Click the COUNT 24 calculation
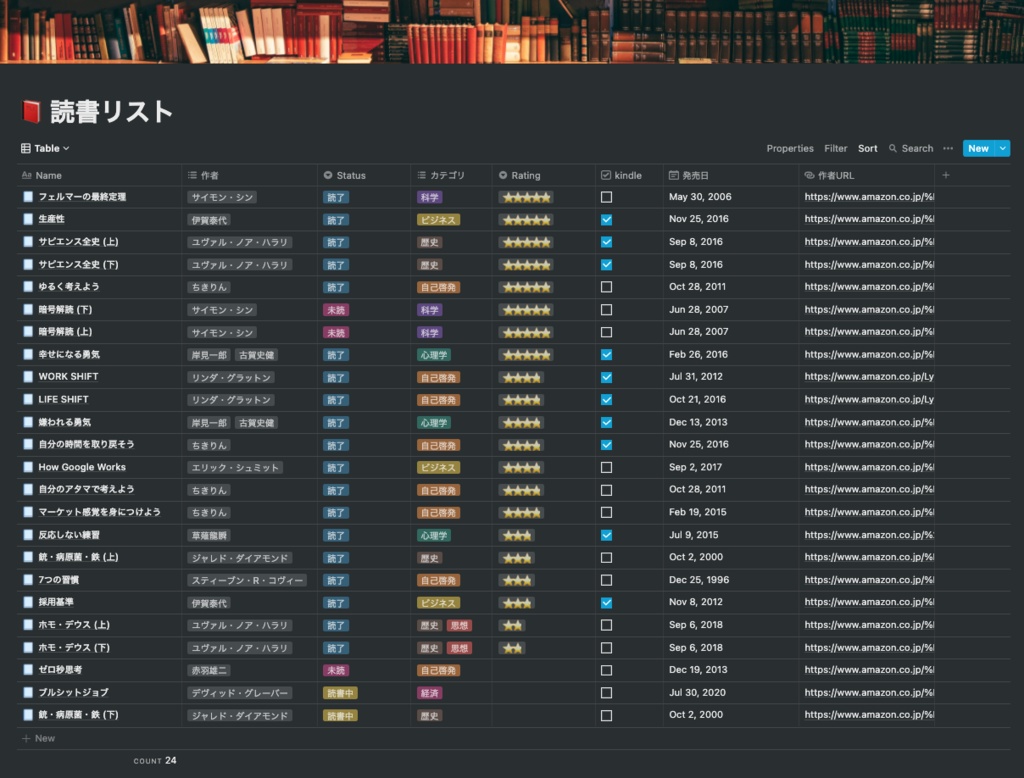The image size is (1024, 778). pos(155,760)
